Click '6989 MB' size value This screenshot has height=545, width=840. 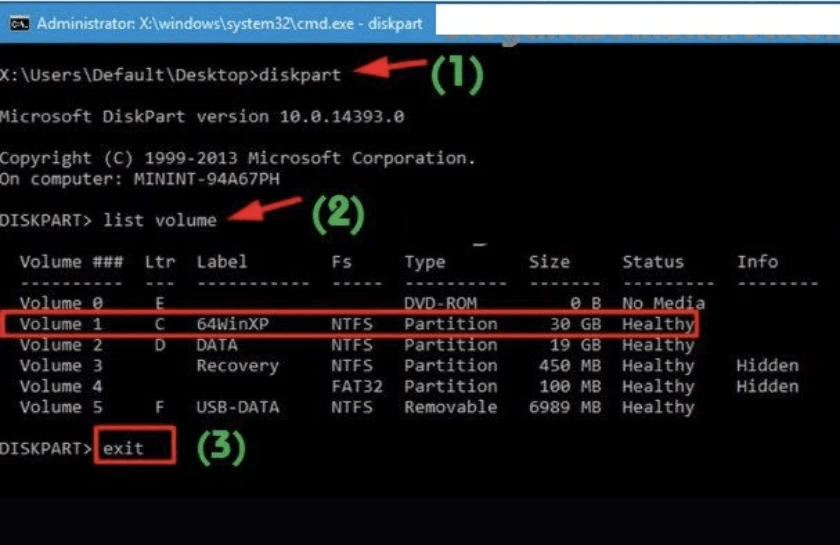565,407
